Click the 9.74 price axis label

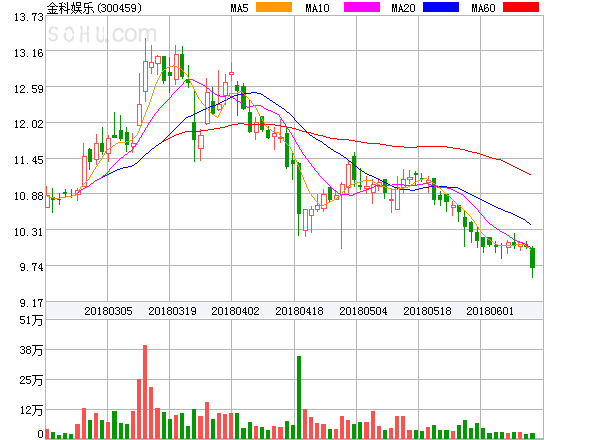click(x=31, y=267)
